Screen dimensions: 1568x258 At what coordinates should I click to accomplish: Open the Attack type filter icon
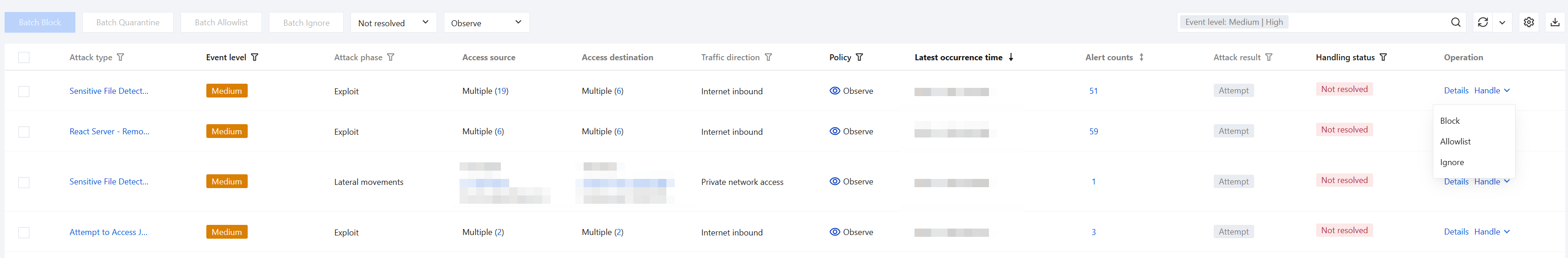120,57
